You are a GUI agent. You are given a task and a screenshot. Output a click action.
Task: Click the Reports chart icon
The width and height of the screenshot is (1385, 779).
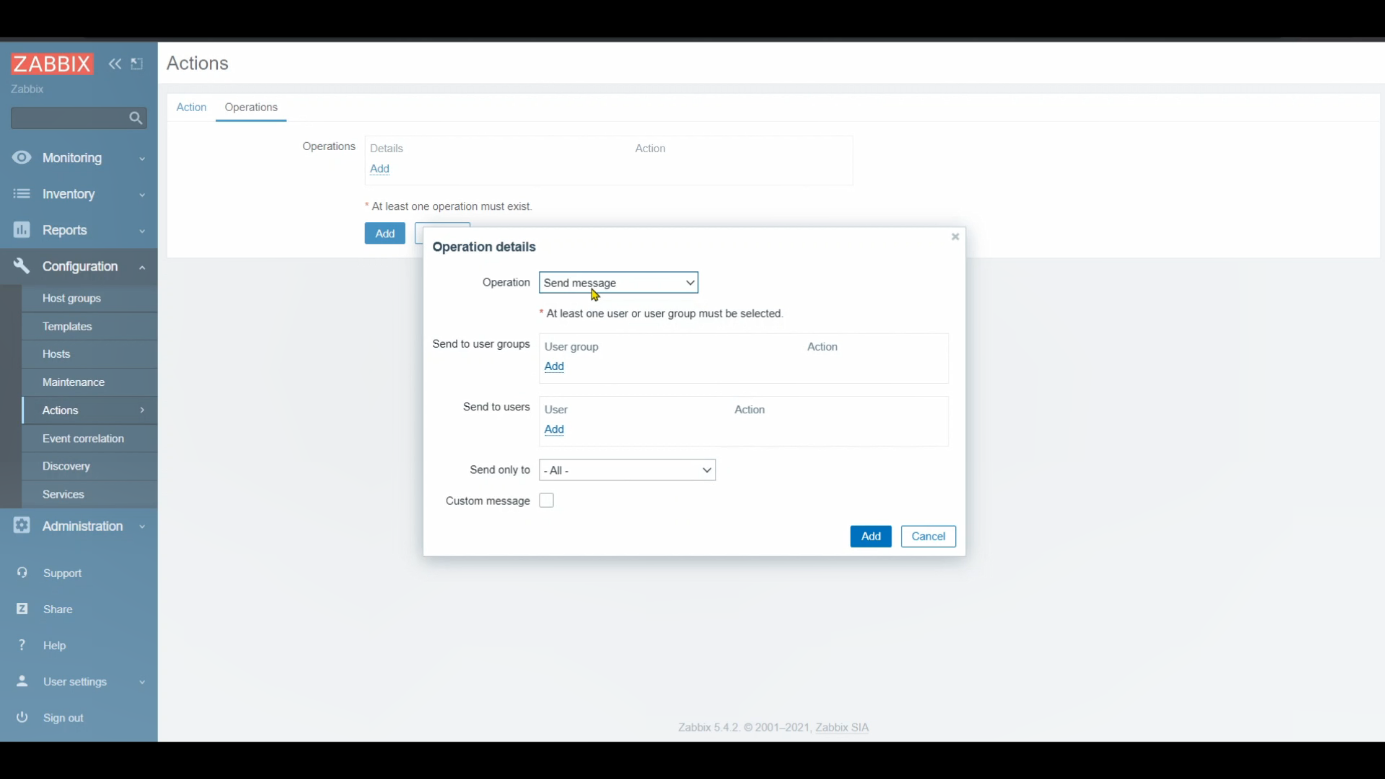(21, 230)
